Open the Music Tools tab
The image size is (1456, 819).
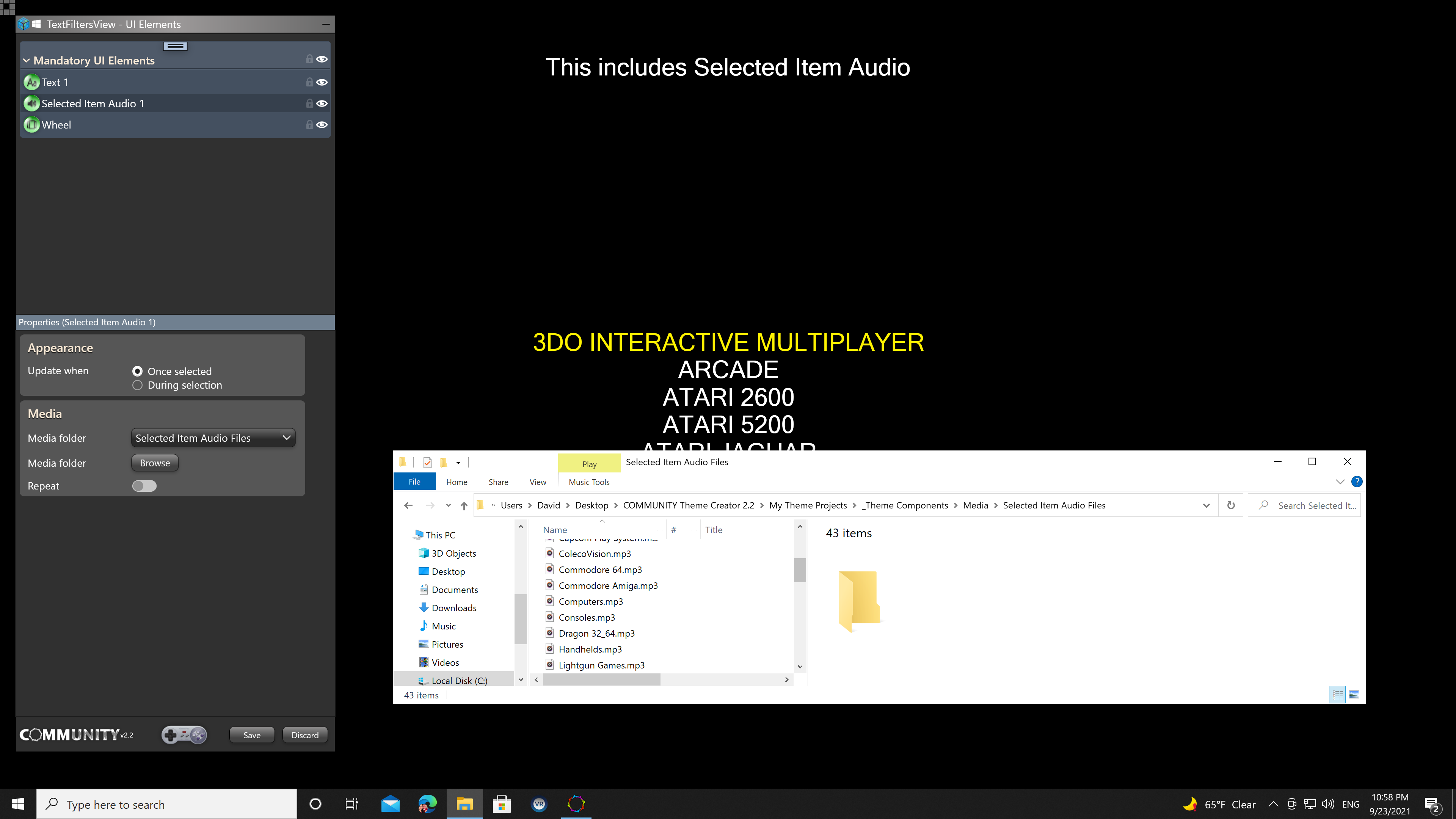click(588, 482)
